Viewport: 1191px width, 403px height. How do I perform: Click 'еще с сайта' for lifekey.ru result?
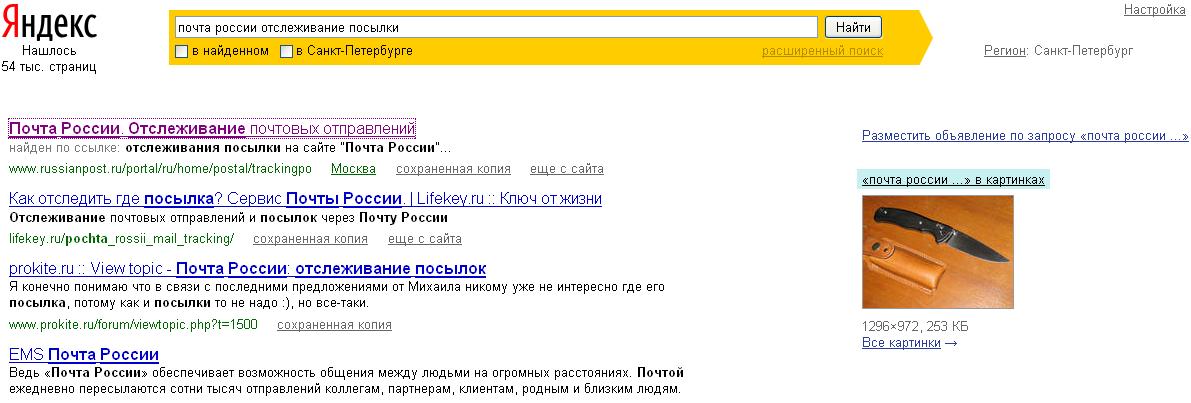pyautogui.click(x=425, y=239)
